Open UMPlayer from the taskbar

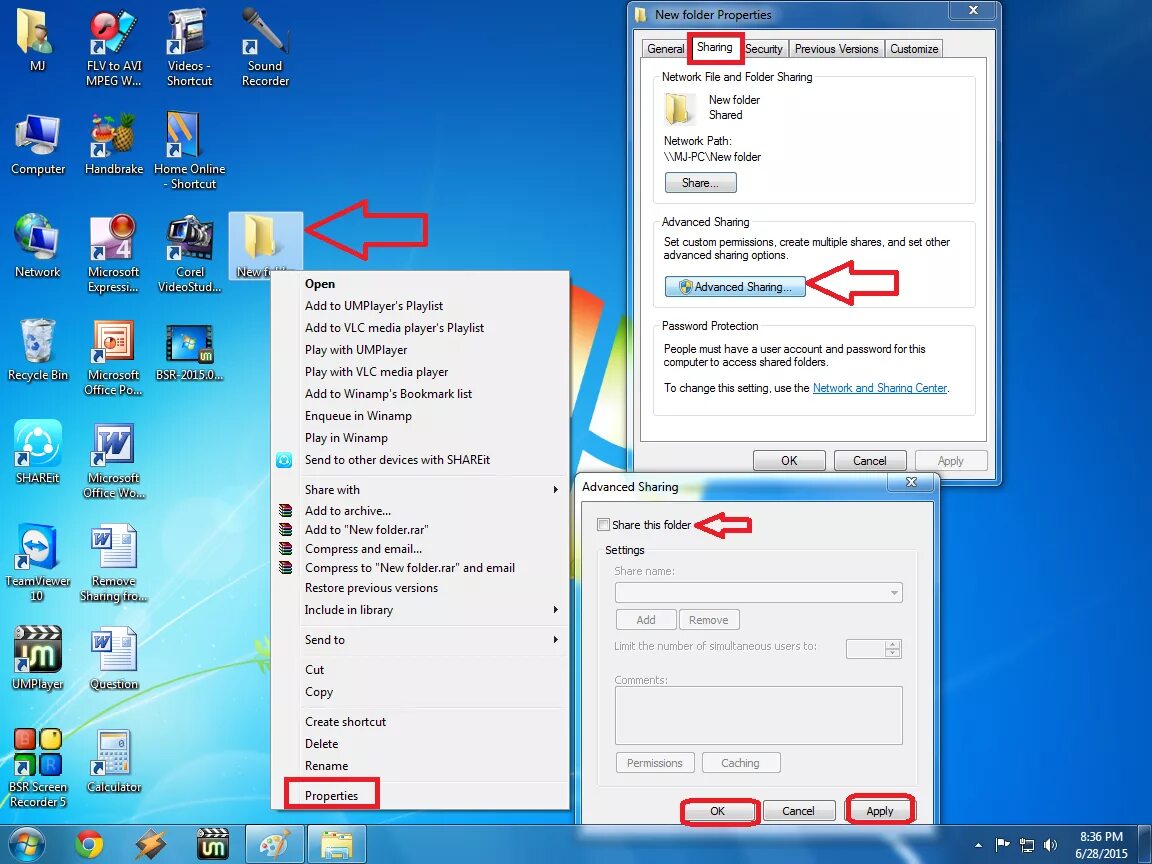click(213, 845)
